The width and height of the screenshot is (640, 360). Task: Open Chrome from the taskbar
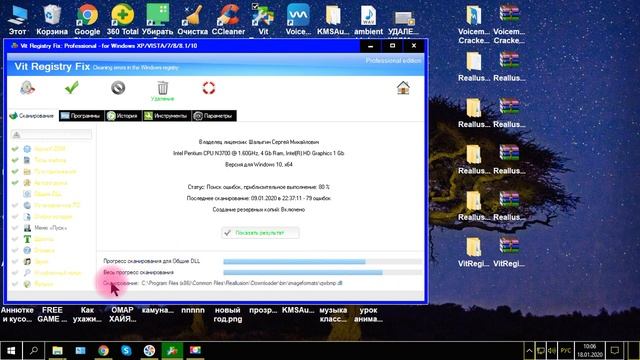point(103,351)
